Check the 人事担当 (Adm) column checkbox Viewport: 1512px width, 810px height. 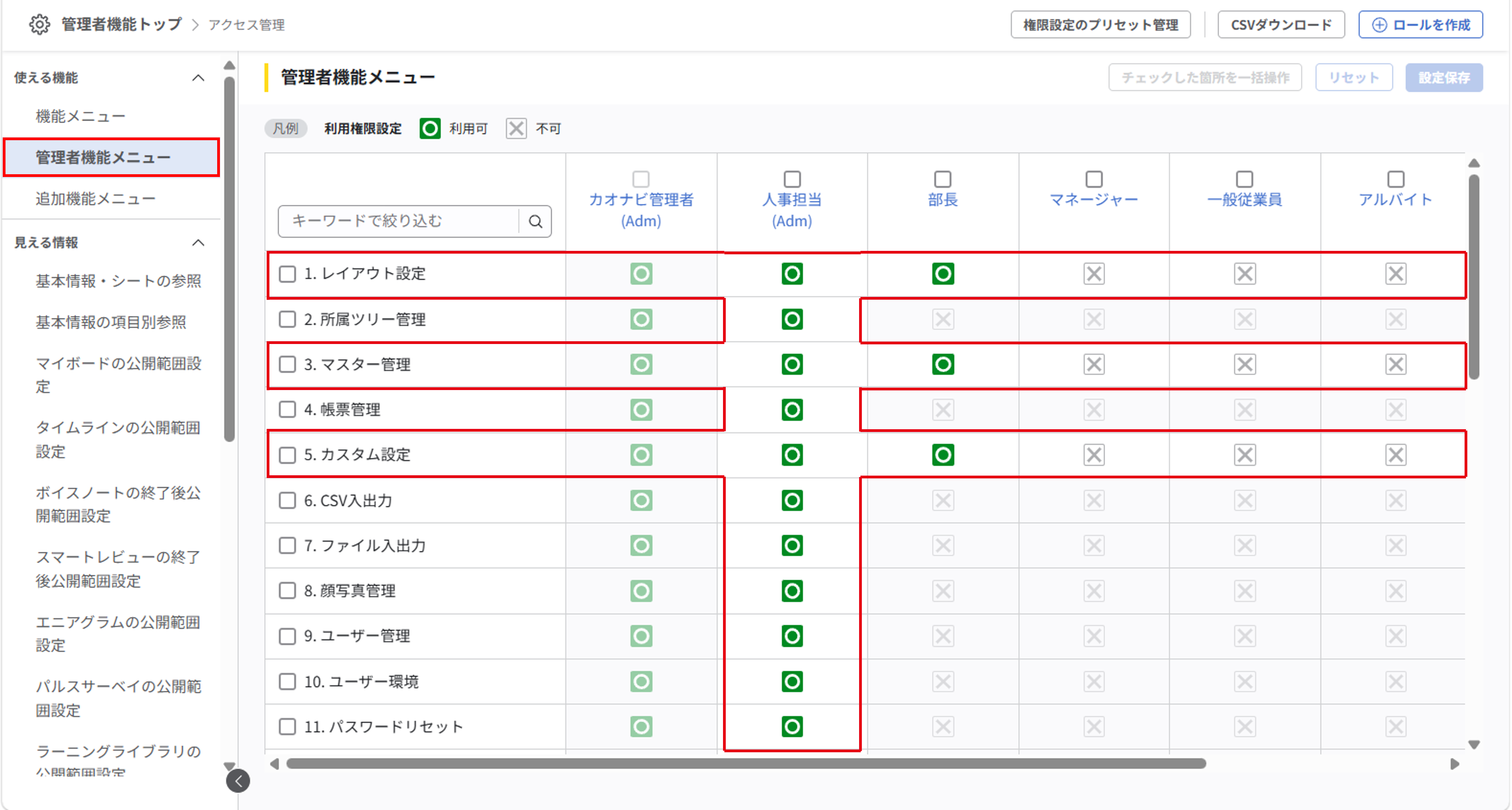pos(792,179)
